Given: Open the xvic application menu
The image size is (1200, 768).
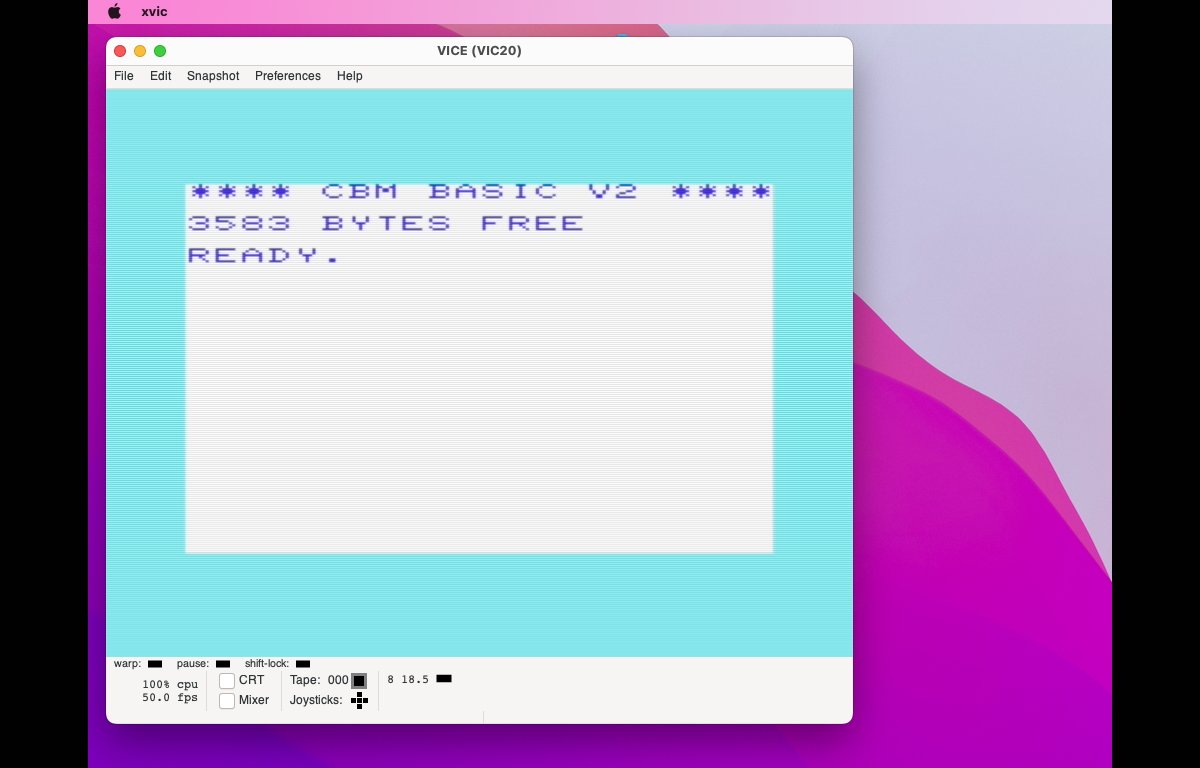Looking at the screenshot, I should [154, 12].
